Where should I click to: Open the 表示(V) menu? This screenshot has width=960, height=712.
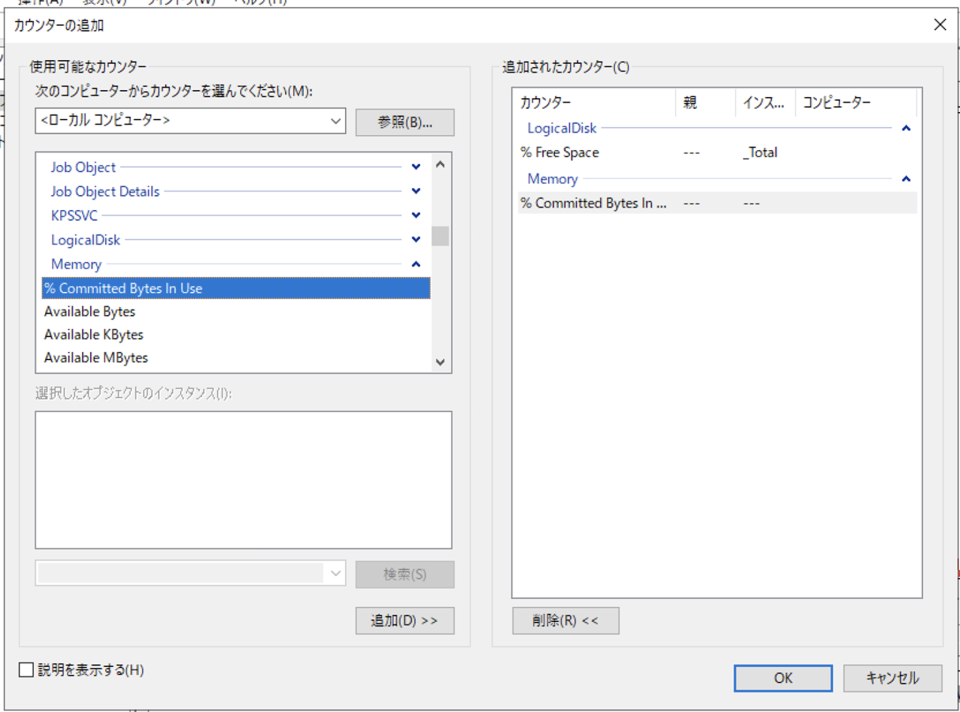(x=100, y=2)
